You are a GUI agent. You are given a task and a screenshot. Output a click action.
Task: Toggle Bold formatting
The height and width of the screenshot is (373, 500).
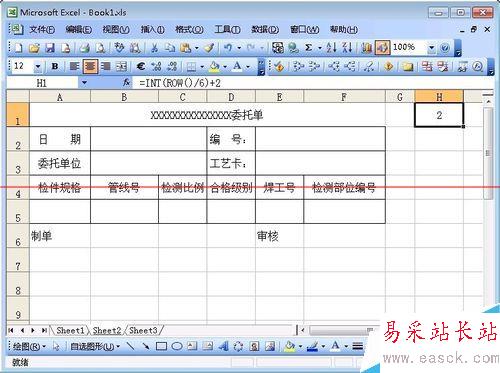pyautogui.click(x=55, y=66)
